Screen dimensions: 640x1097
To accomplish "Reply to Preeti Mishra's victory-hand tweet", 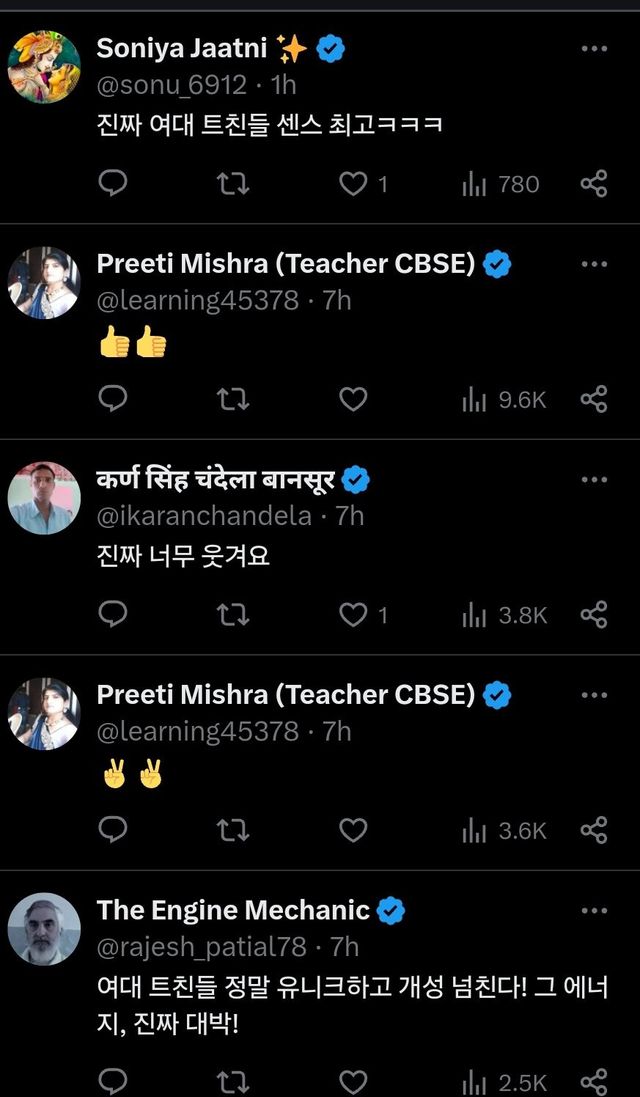I will pos(114,830).
